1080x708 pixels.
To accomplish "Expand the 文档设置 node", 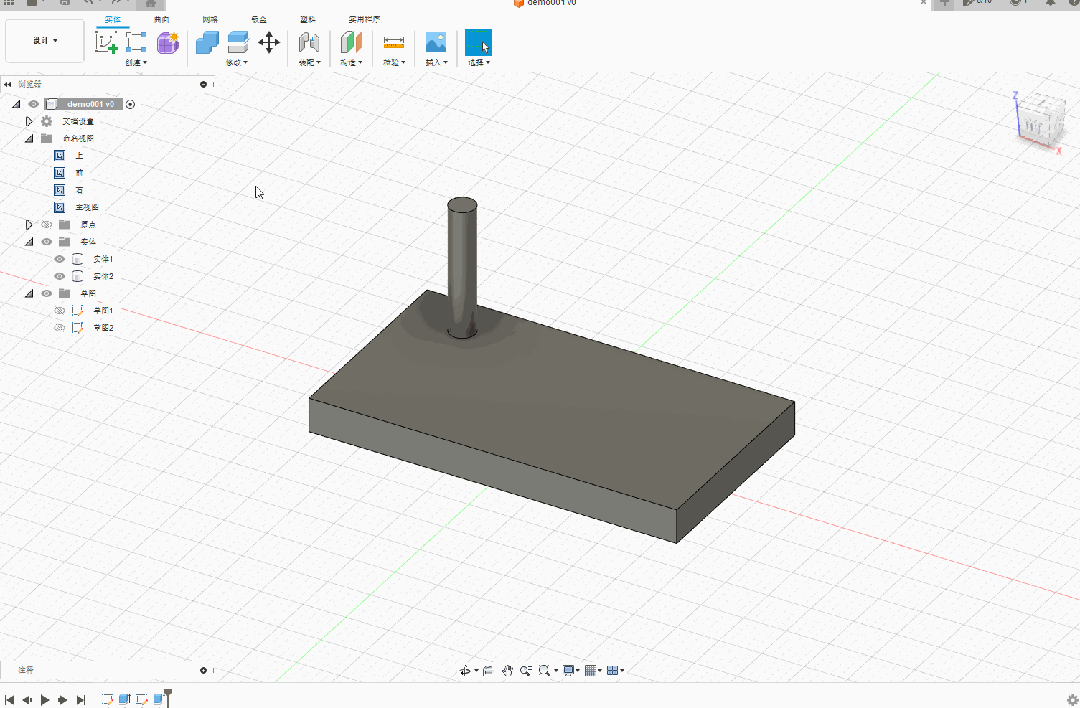I will coord(28,121).
